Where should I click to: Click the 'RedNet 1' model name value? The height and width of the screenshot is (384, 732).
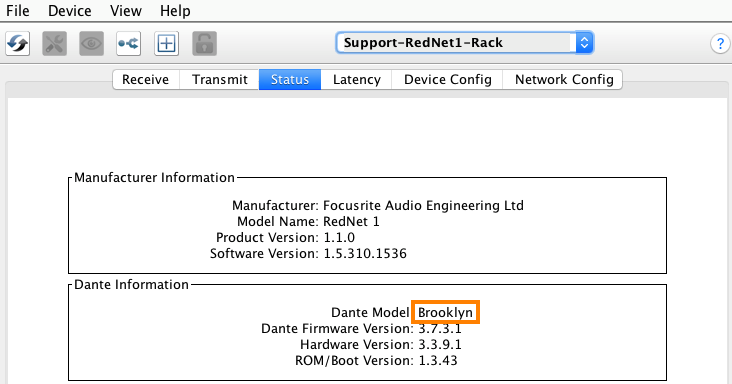352,222
